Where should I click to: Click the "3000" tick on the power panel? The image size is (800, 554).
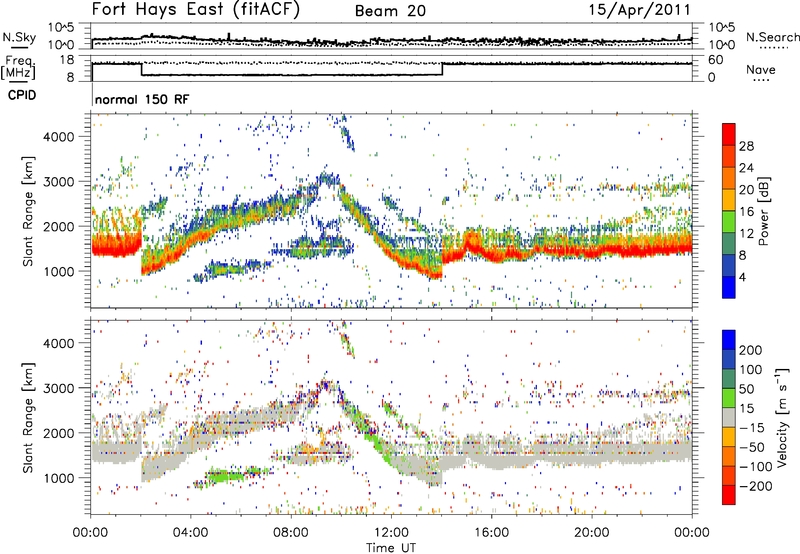pos(58,182)
